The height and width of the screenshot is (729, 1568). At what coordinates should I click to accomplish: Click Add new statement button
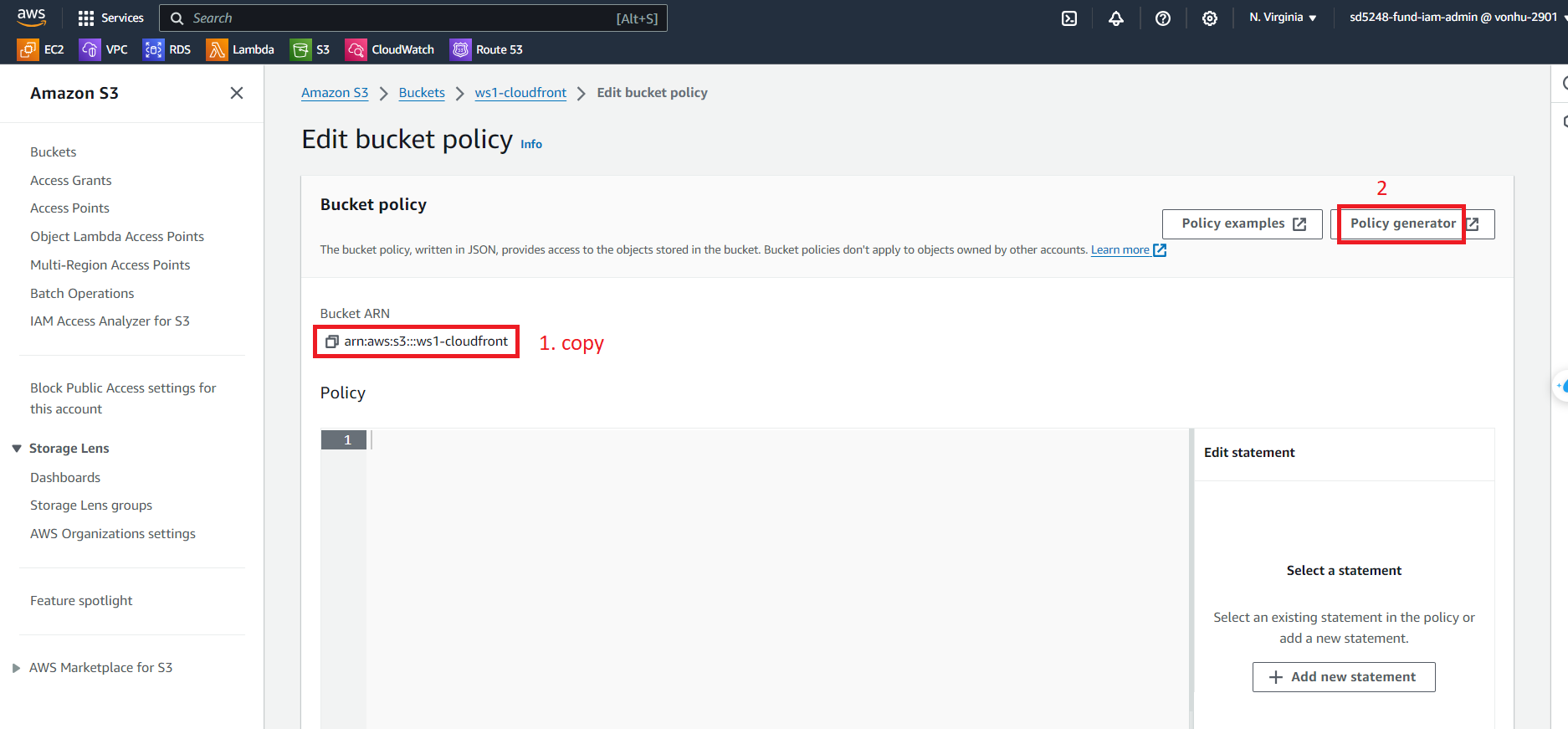tap(1344, 677)
